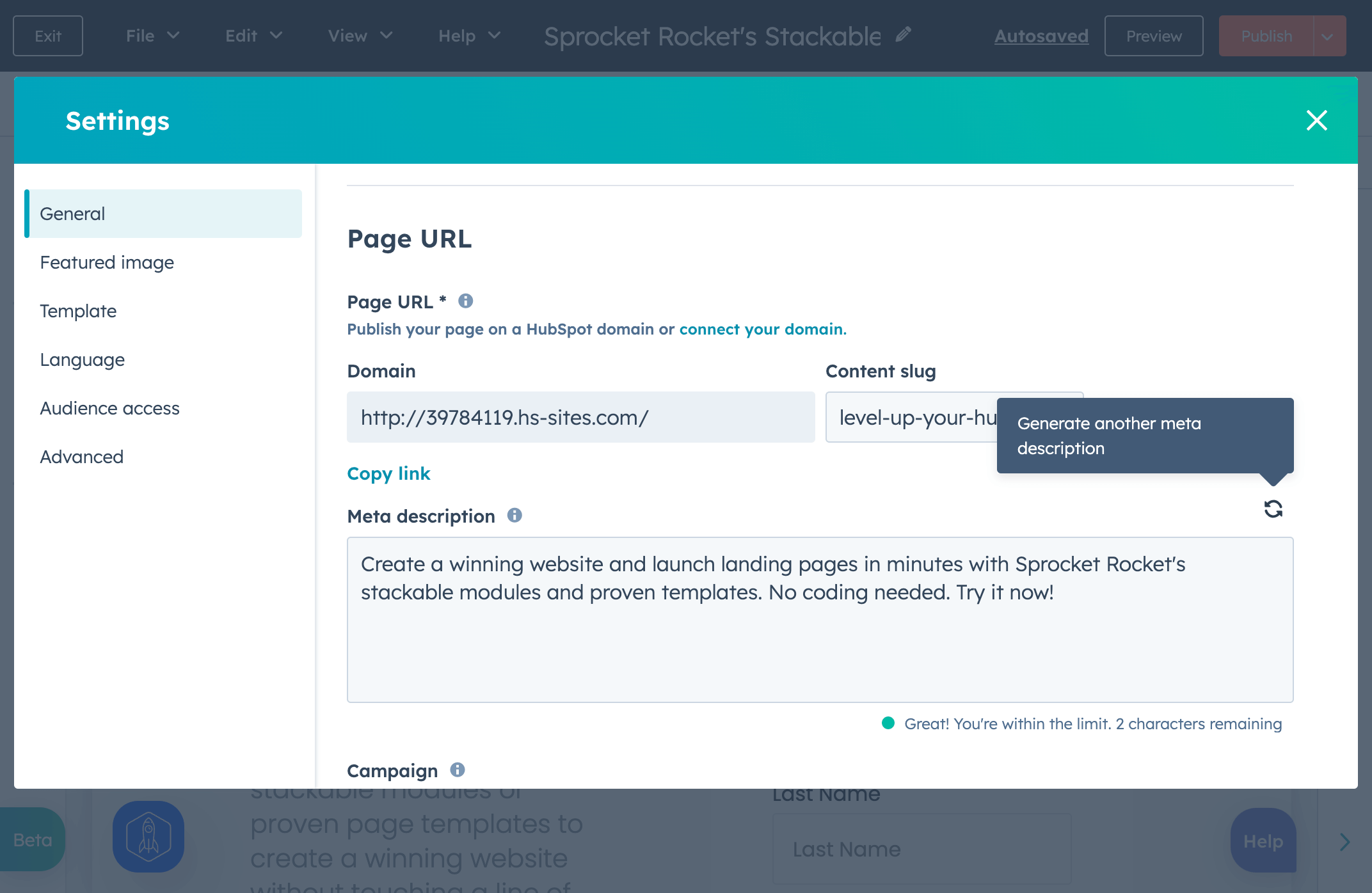Click the pencil icon to rename page
This screenshot has width=1372, height=893.
coord(903,35)
